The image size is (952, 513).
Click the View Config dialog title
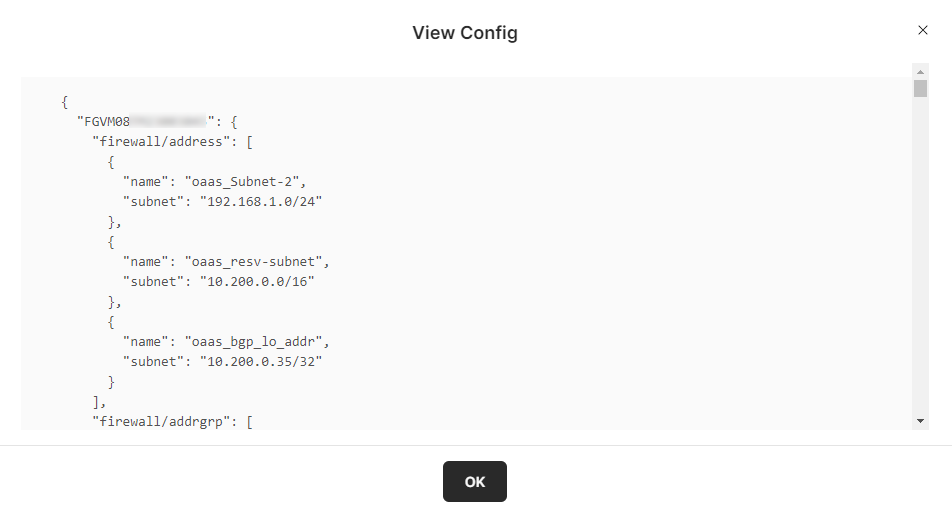coord(465,33)
